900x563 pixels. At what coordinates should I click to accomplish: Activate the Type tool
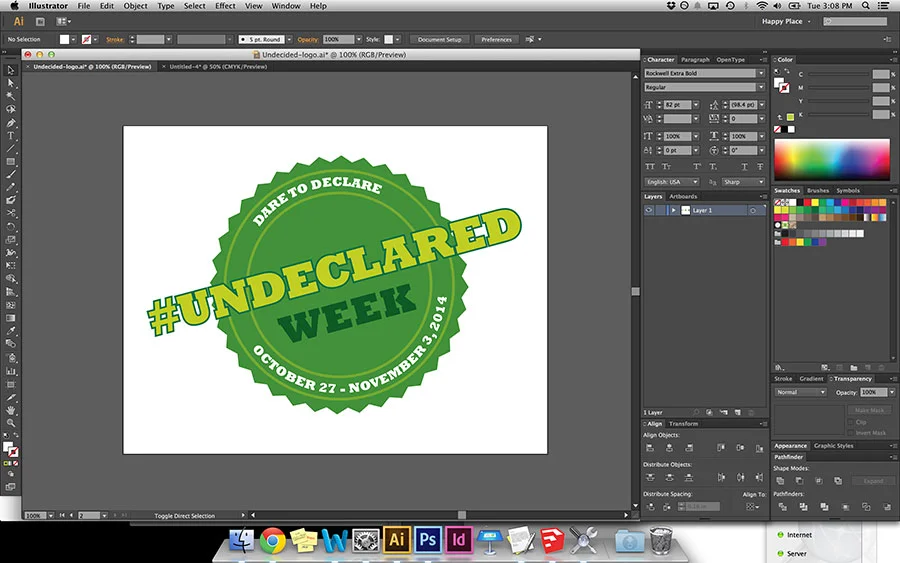pyautogui.click(x=10, y=136)
